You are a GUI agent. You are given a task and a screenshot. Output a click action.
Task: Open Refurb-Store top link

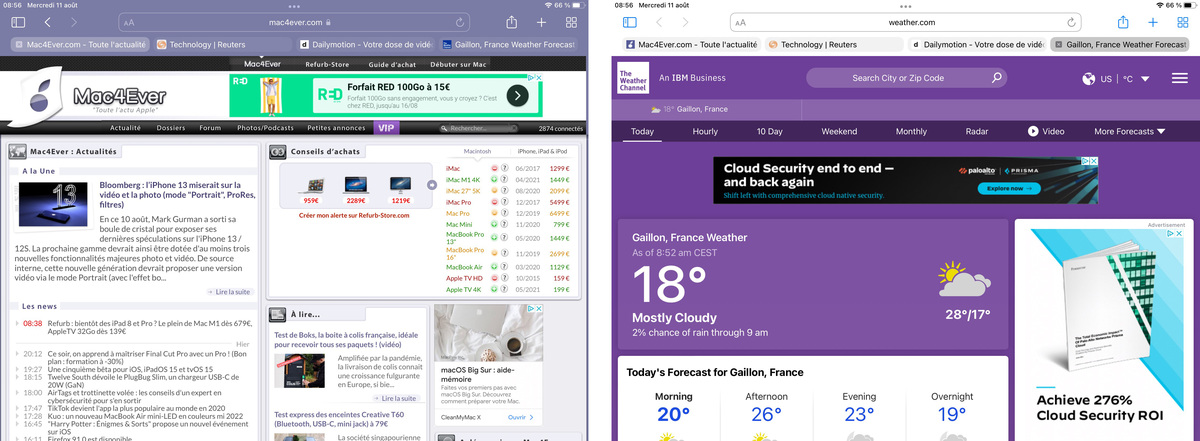(x=327, y=64)
